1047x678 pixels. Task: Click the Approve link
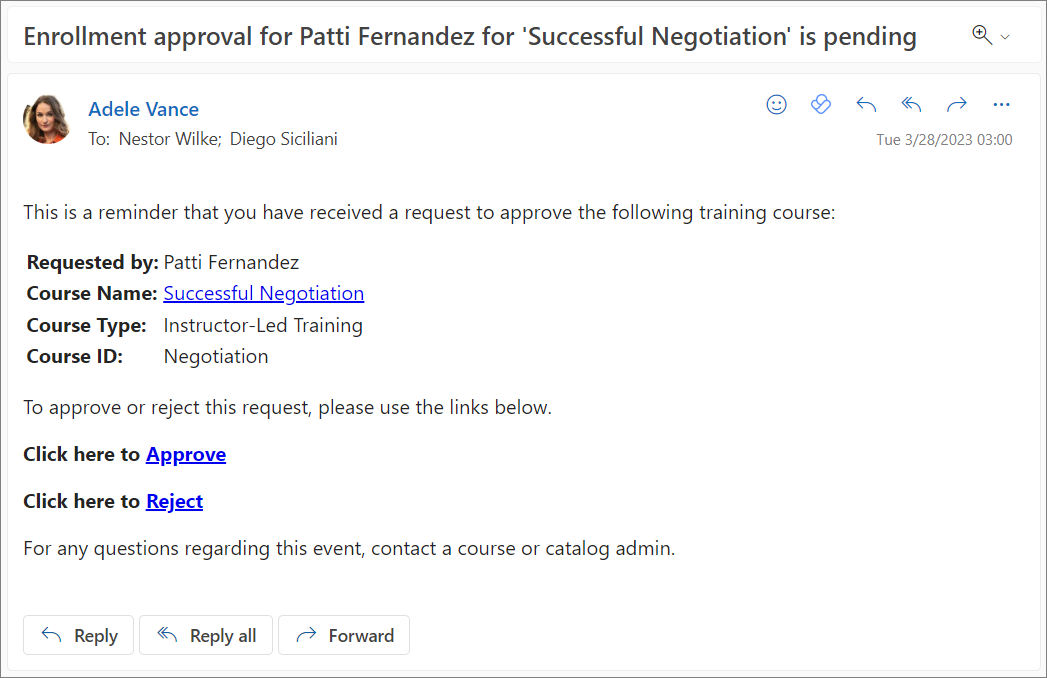click(x=186, y=454)
